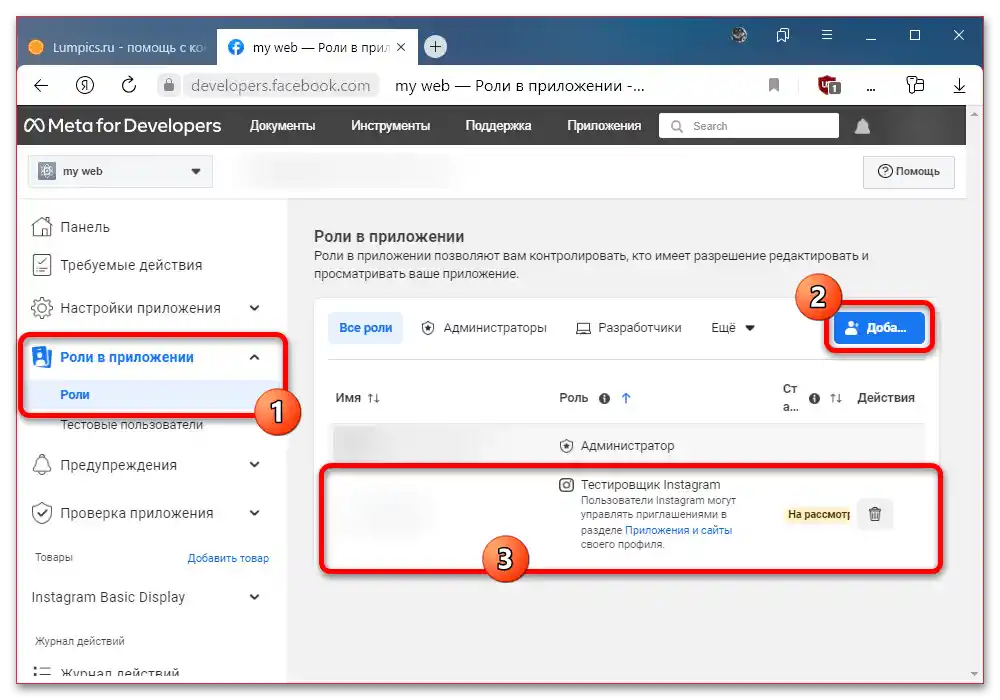Open the Meta for Developers home logo
Image resolution: width=1000 pixels, height=700 pixels.
tap(122, 125)
